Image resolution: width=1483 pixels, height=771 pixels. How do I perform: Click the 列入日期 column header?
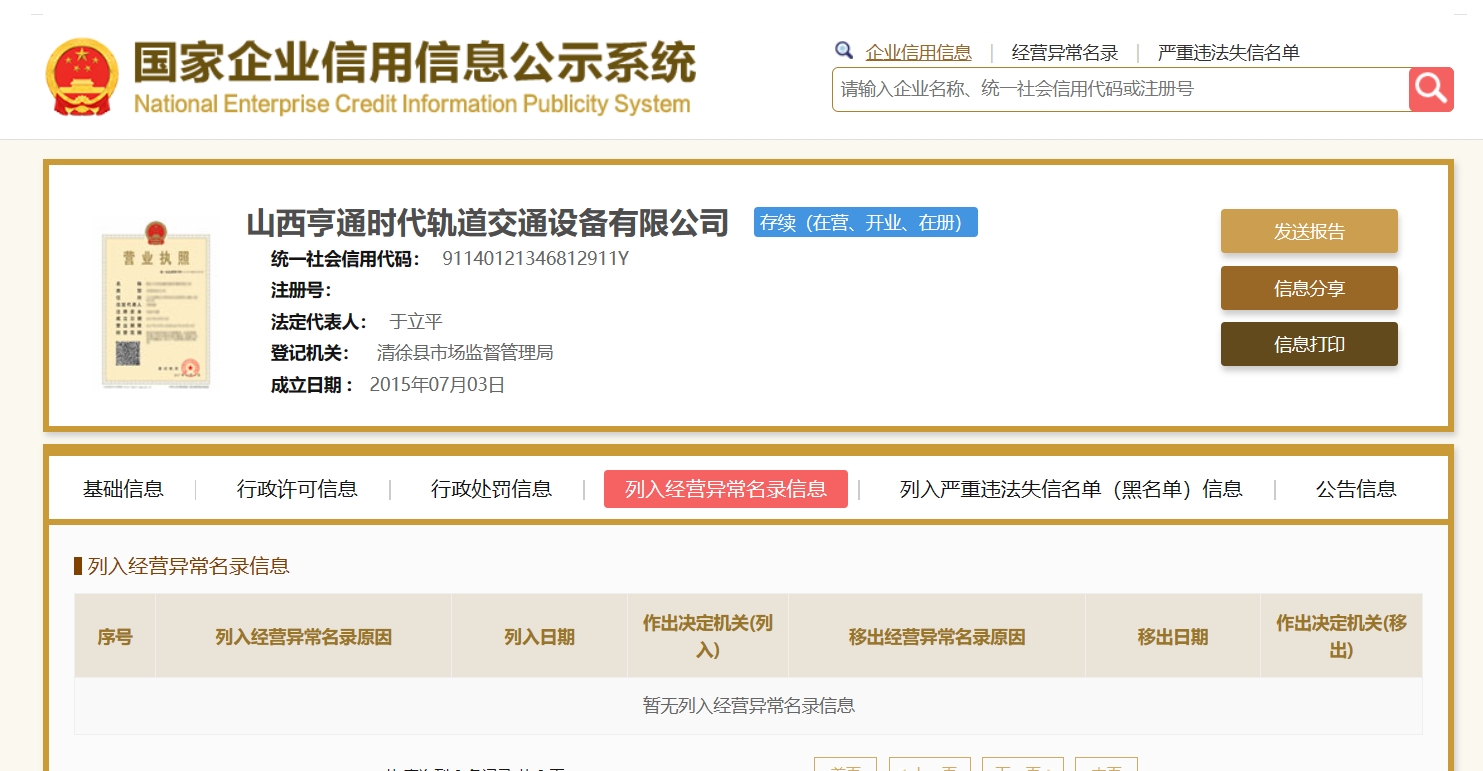click(539, 637)
